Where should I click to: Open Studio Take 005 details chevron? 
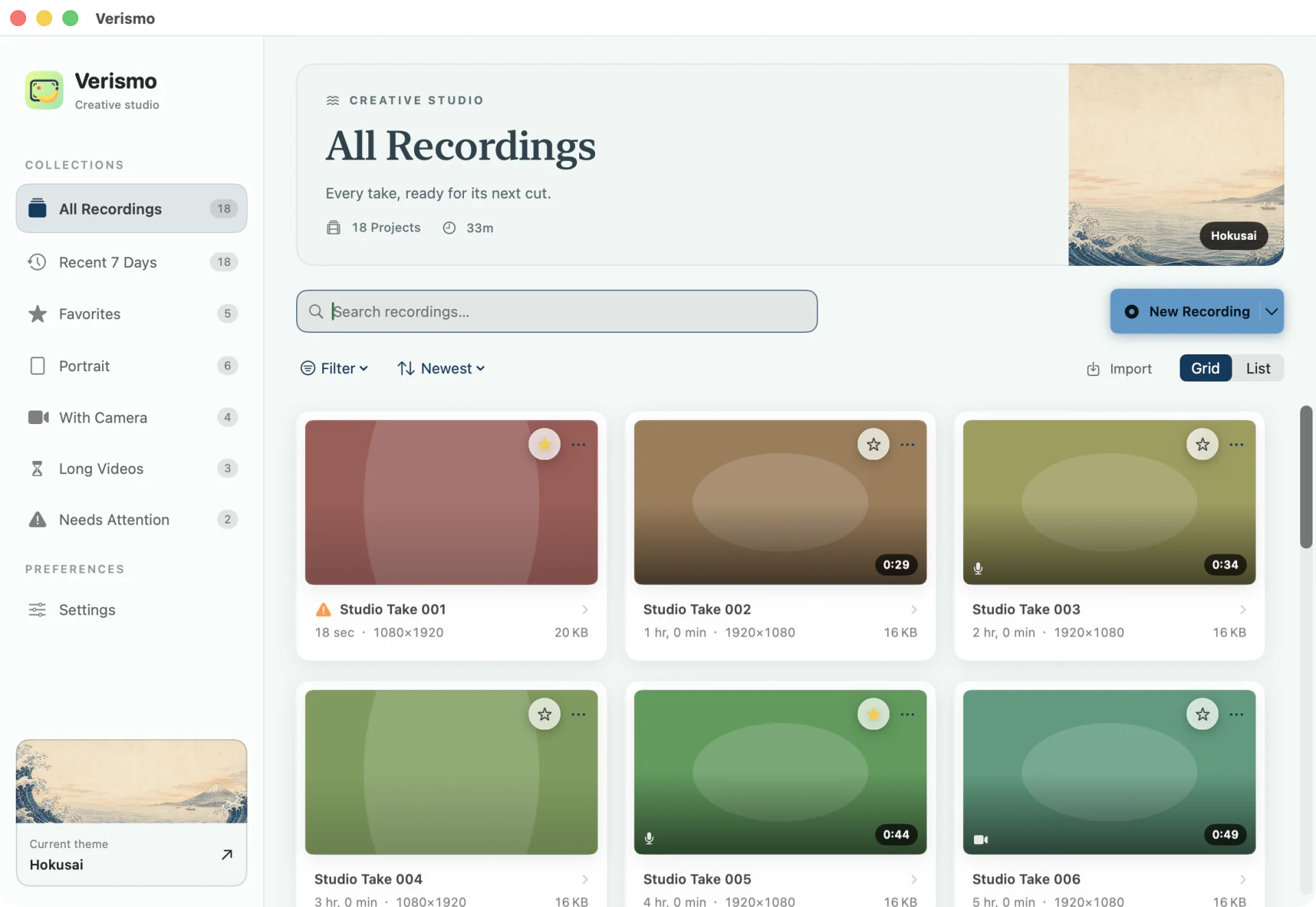pos(914,880)
